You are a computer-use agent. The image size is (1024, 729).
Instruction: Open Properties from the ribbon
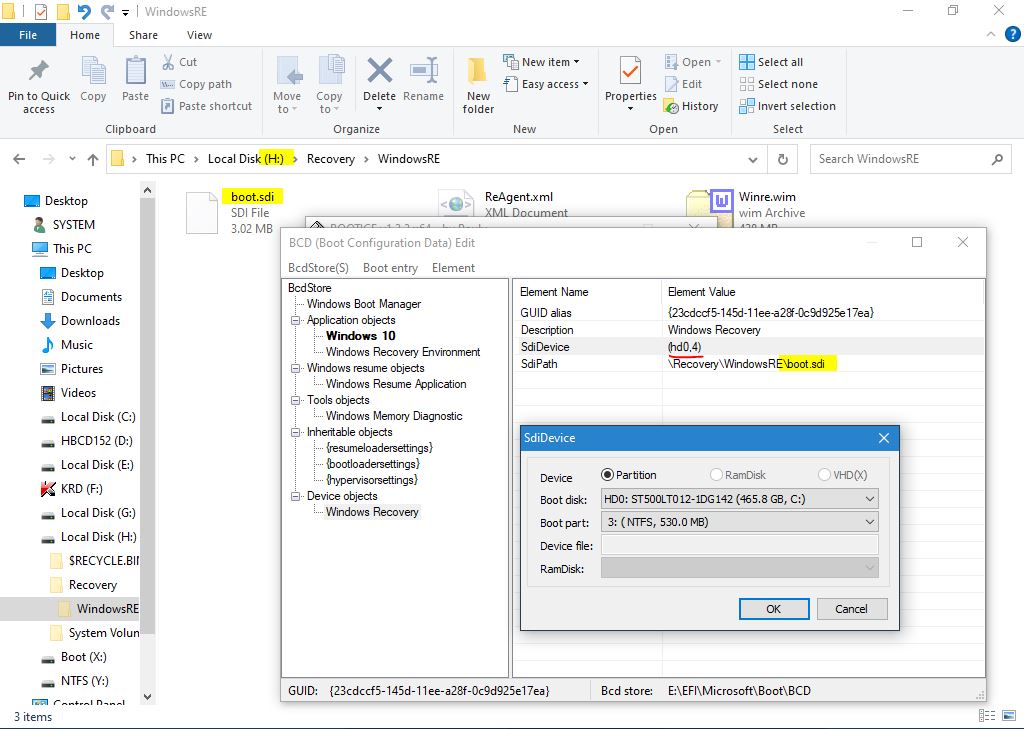(x=630, y=74)
